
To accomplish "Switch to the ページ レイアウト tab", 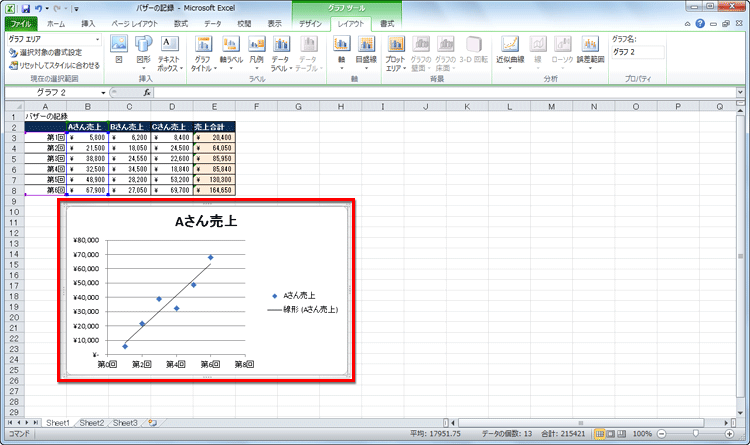I will tap(134, 23).
